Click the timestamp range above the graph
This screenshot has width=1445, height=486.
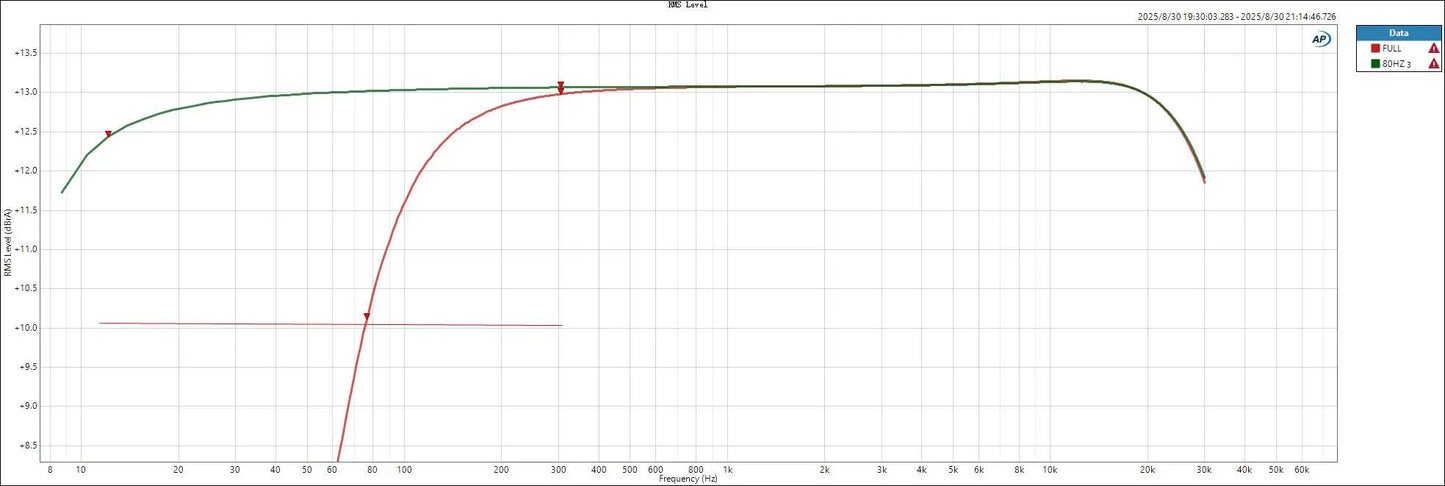coord(1237,17)
